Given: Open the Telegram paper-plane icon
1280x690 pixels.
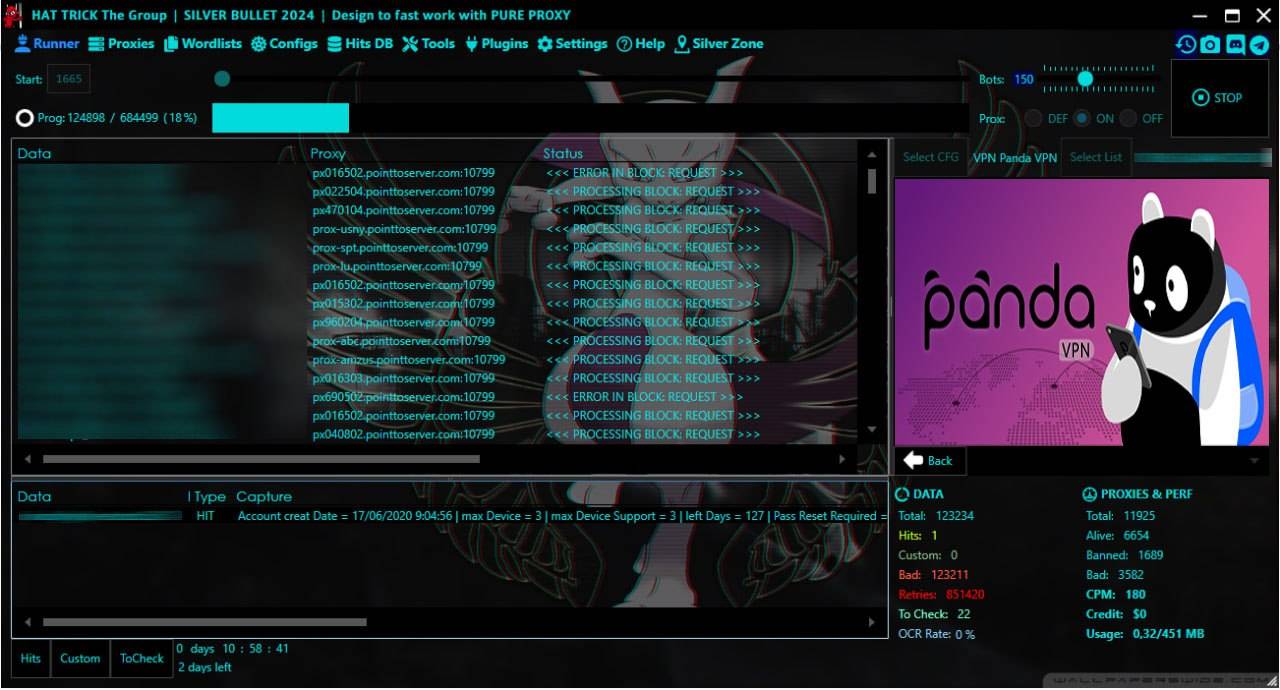Looking at the screenshot, I should tap(1259, 44).
